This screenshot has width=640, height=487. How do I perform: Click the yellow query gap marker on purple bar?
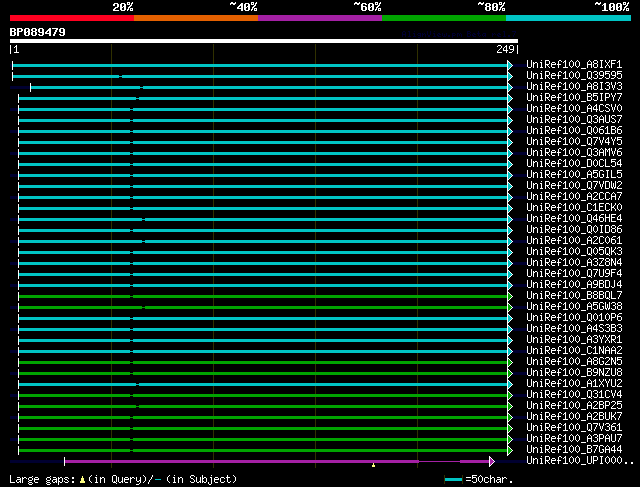[373, 464]
